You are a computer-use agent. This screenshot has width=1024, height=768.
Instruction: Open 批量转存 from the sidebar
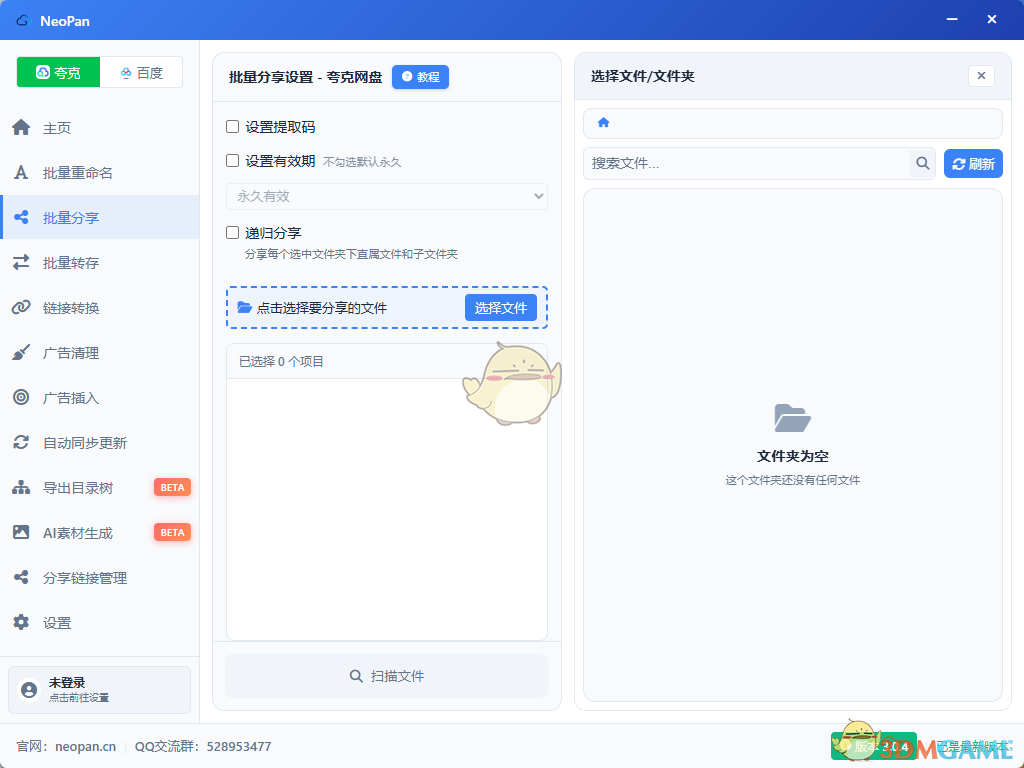point(71,263)
